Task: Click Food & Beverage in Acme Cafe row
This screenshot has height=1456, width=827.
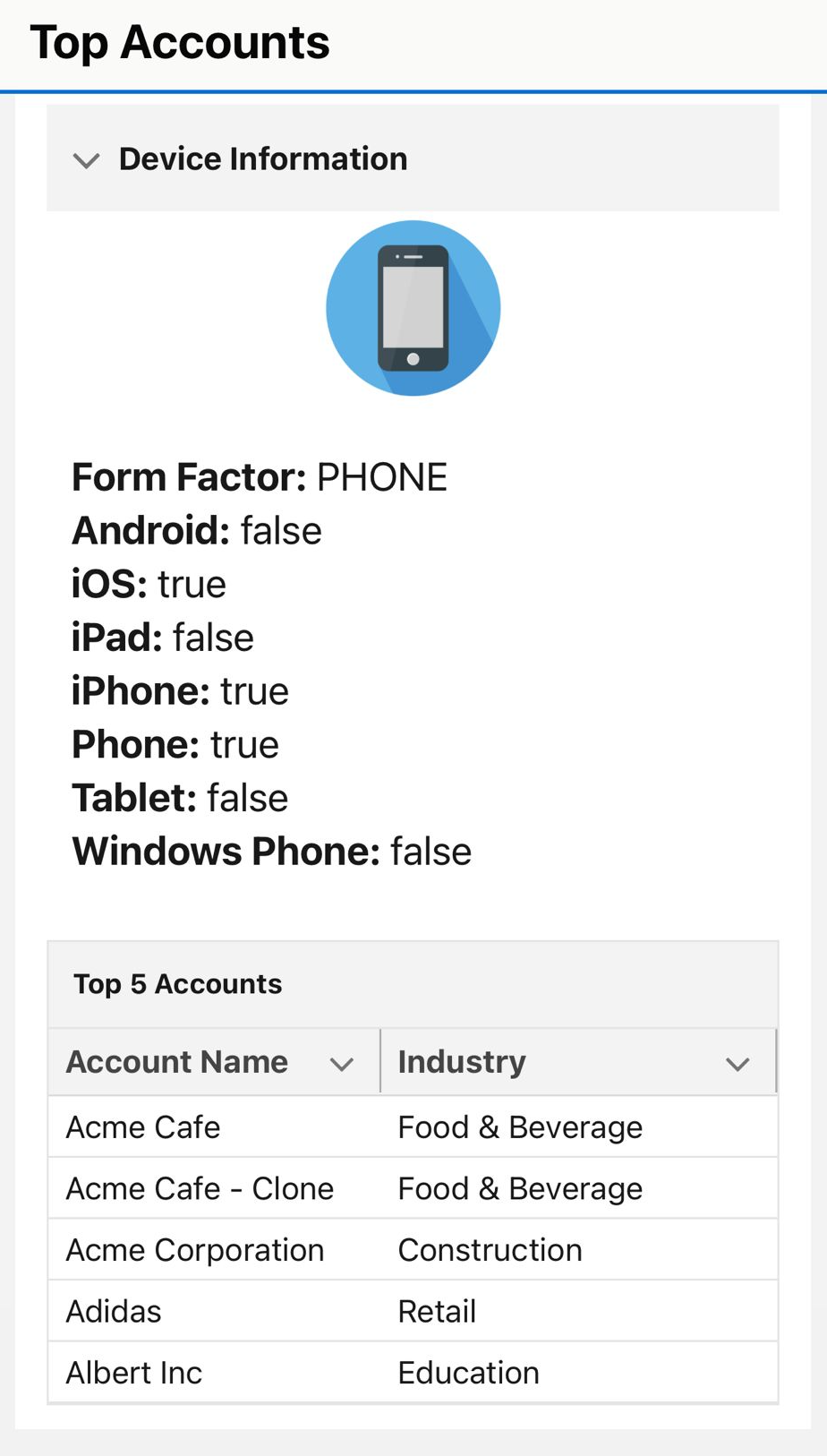Action: (520, 1127)
